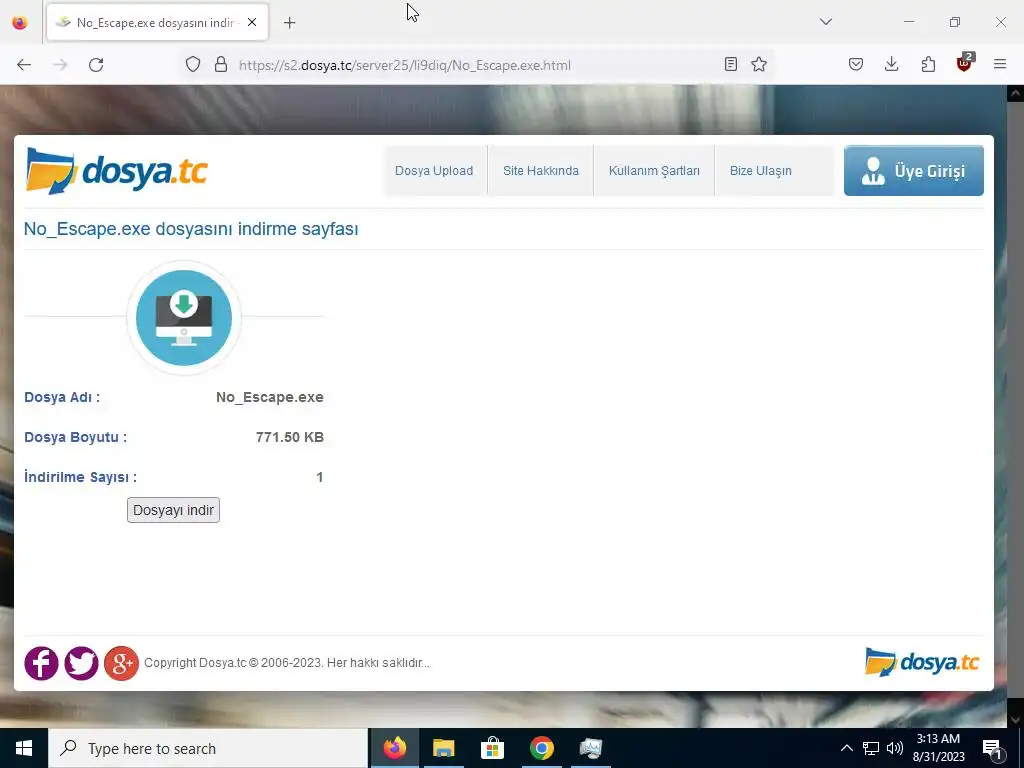Expand the list all tabs chevron
The height and width of the screenshot is (768, 1024).
click(826, 22)
